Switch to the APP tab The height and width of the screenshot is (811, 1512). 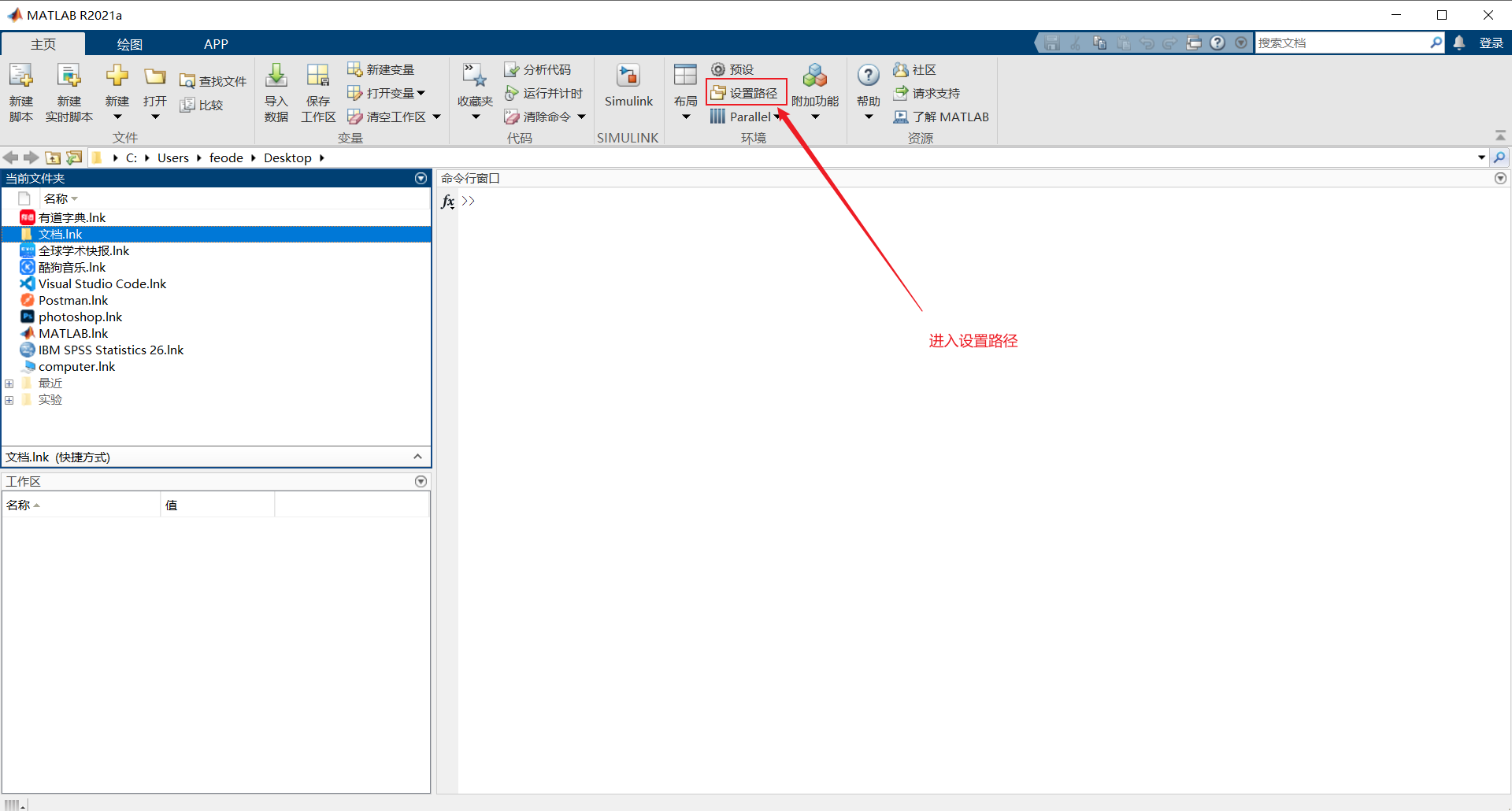[216, 44]
